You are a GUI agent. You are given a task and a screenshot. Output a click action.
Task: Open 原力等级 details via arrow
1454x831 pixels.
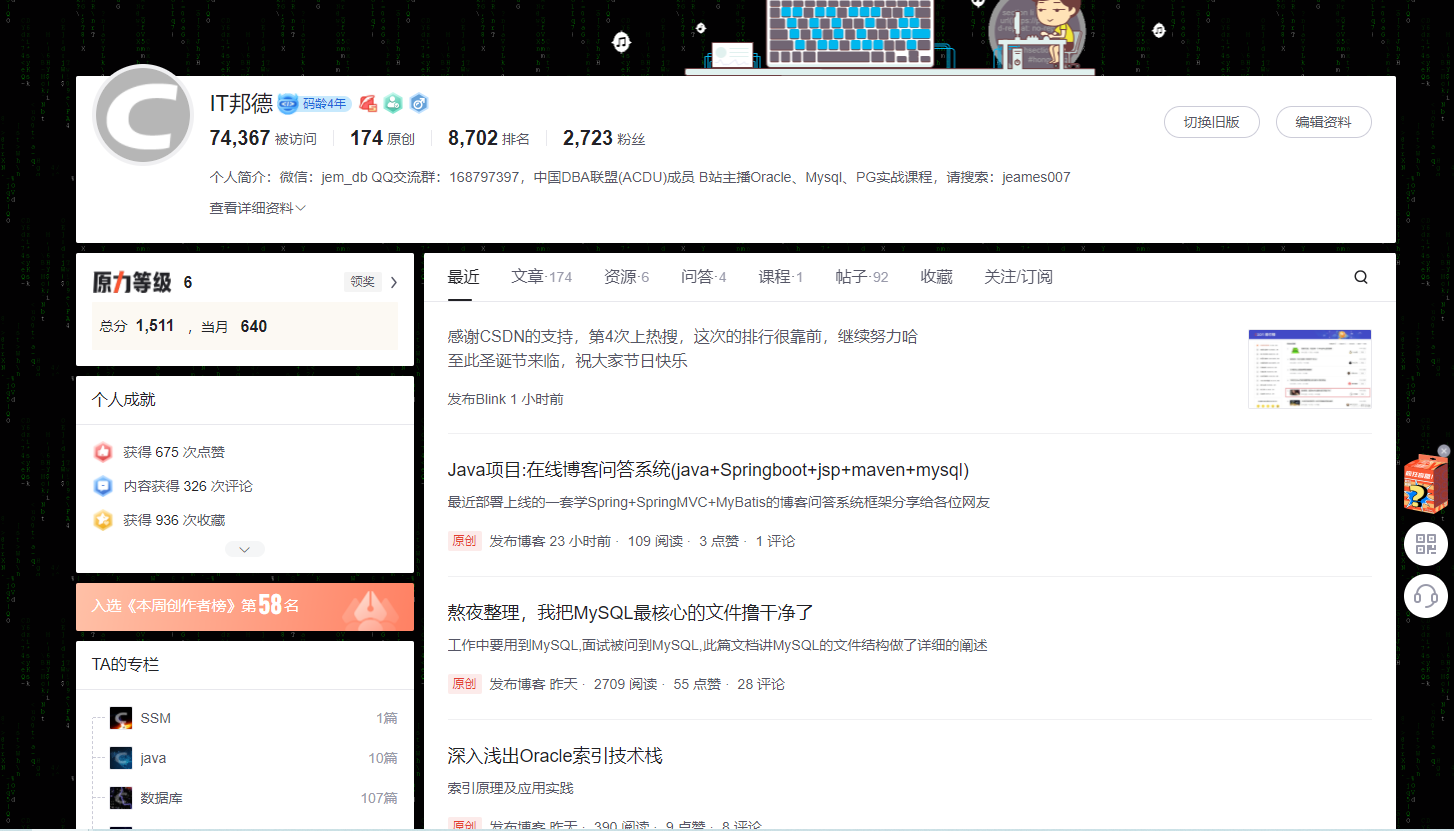coord(393,282)
